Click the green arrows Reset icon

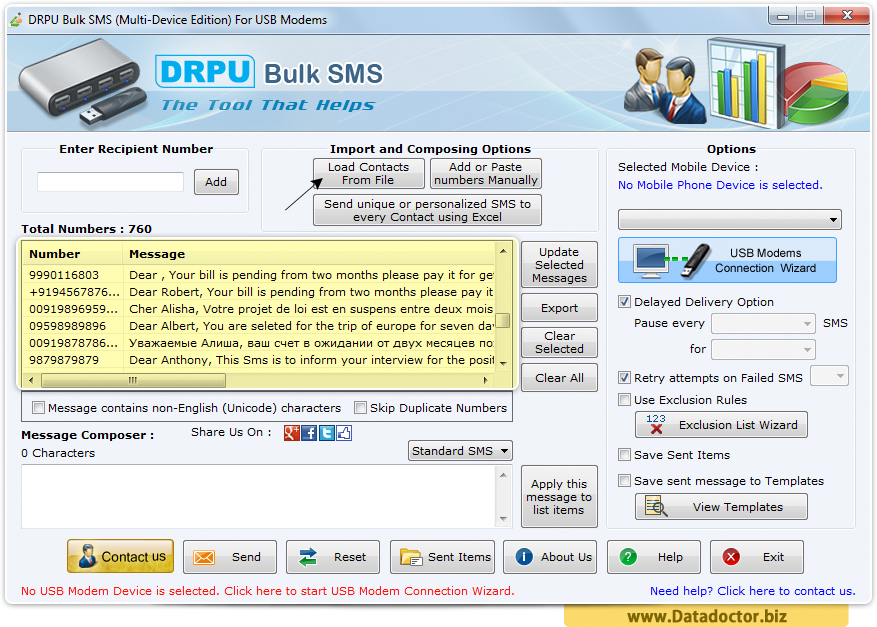pos(308,557)
